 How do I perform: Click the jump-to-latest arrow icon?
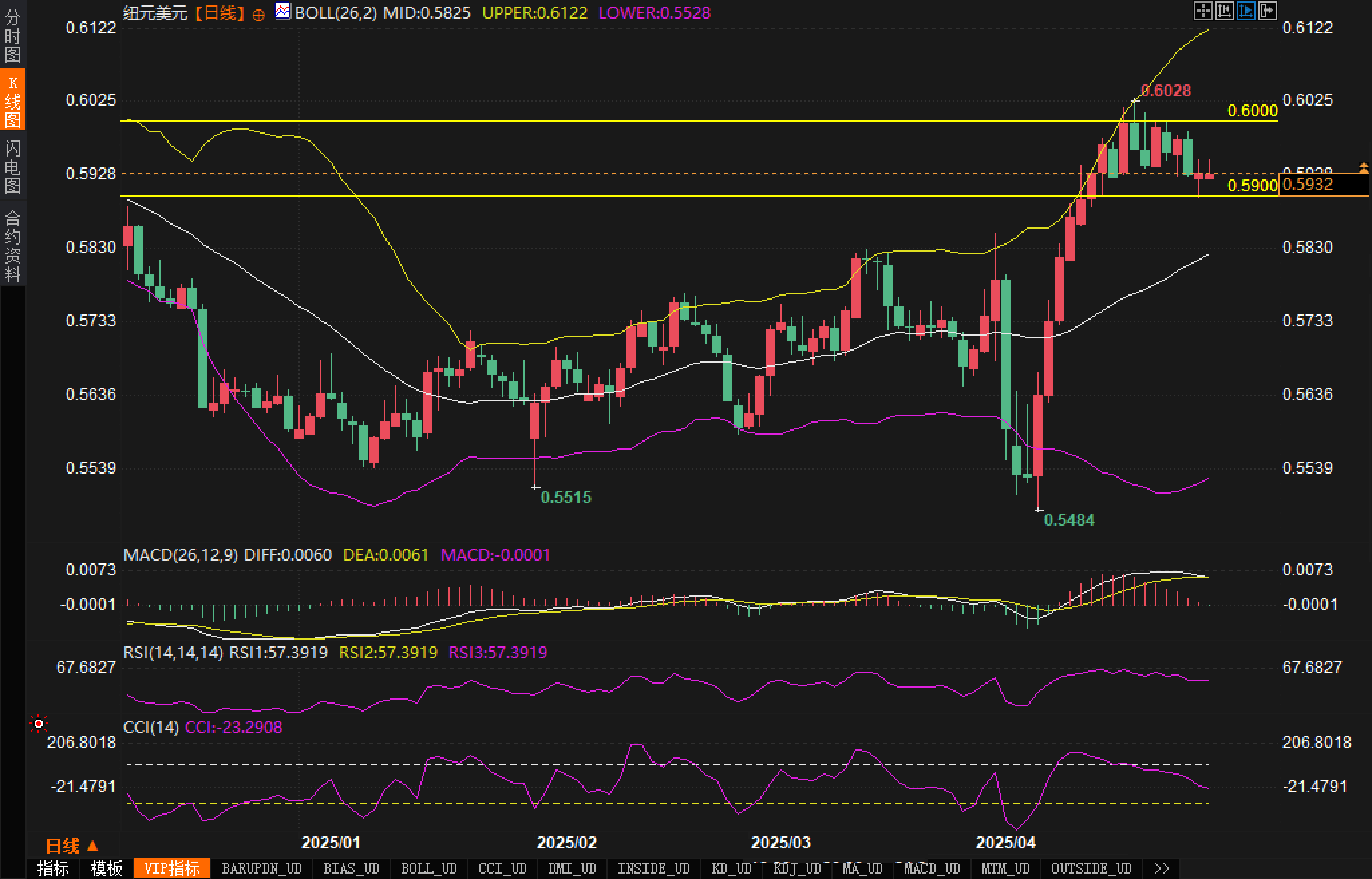[1267, 11]
